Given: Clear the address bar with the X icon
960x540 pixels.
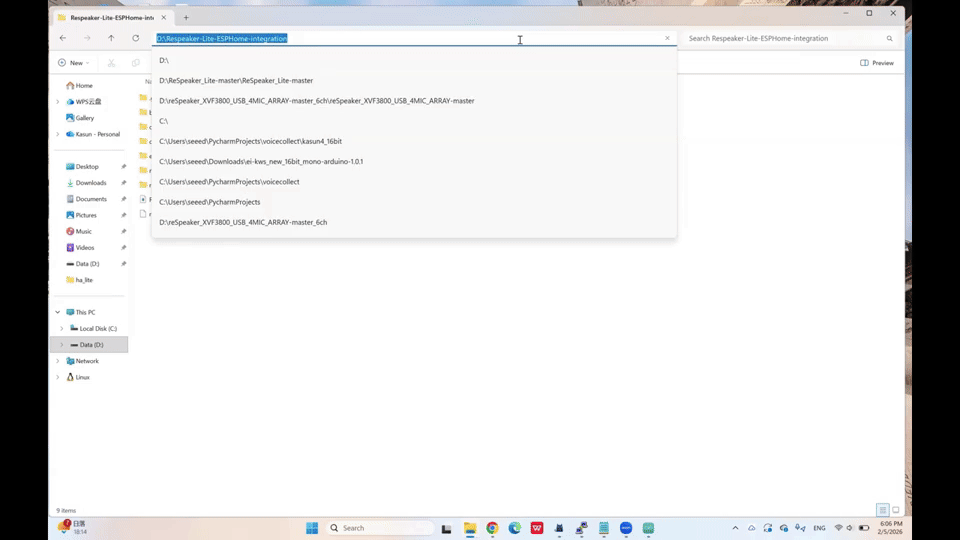Looking at the screenshot, I should [x=667, y=38].
